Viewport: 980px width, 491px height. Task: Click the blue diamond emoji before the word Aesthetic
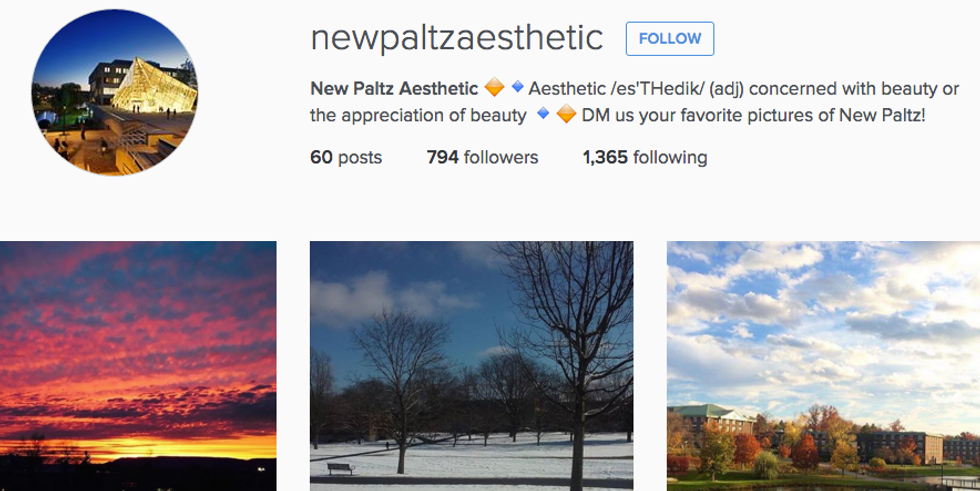(517, 88)
